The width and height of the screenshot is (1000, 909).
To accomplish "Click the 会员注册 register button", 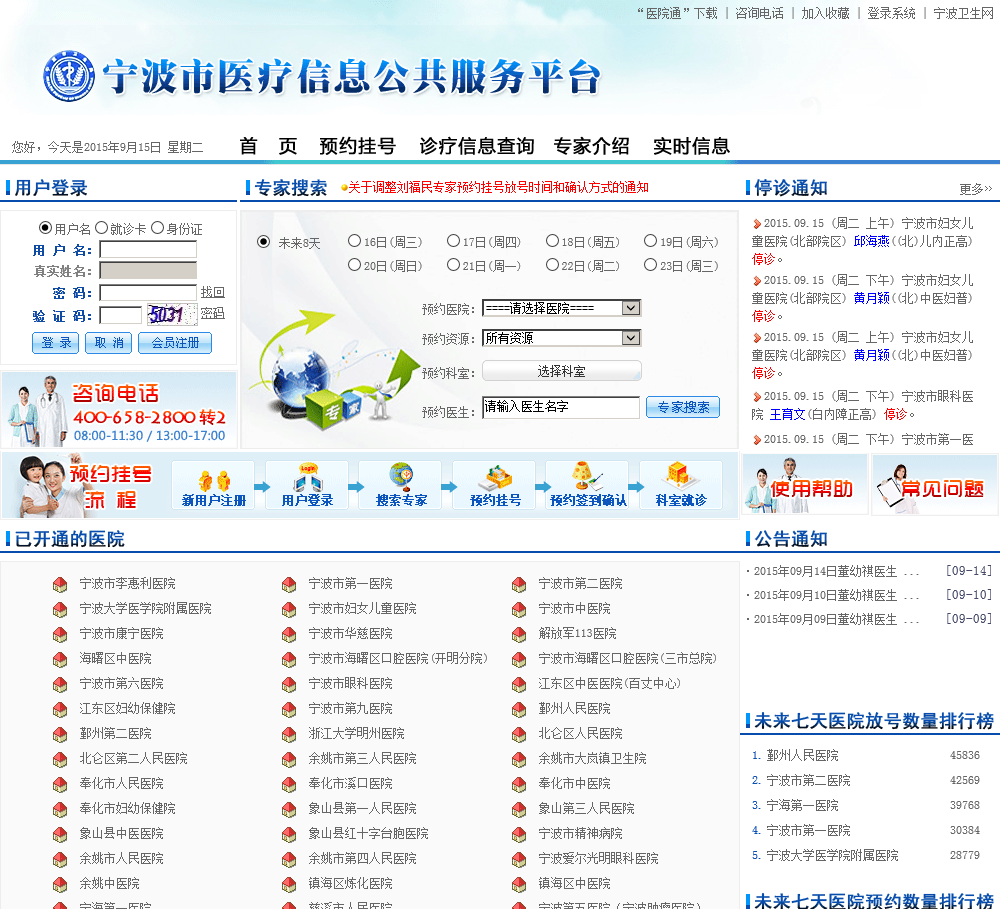I will (175, 343).
